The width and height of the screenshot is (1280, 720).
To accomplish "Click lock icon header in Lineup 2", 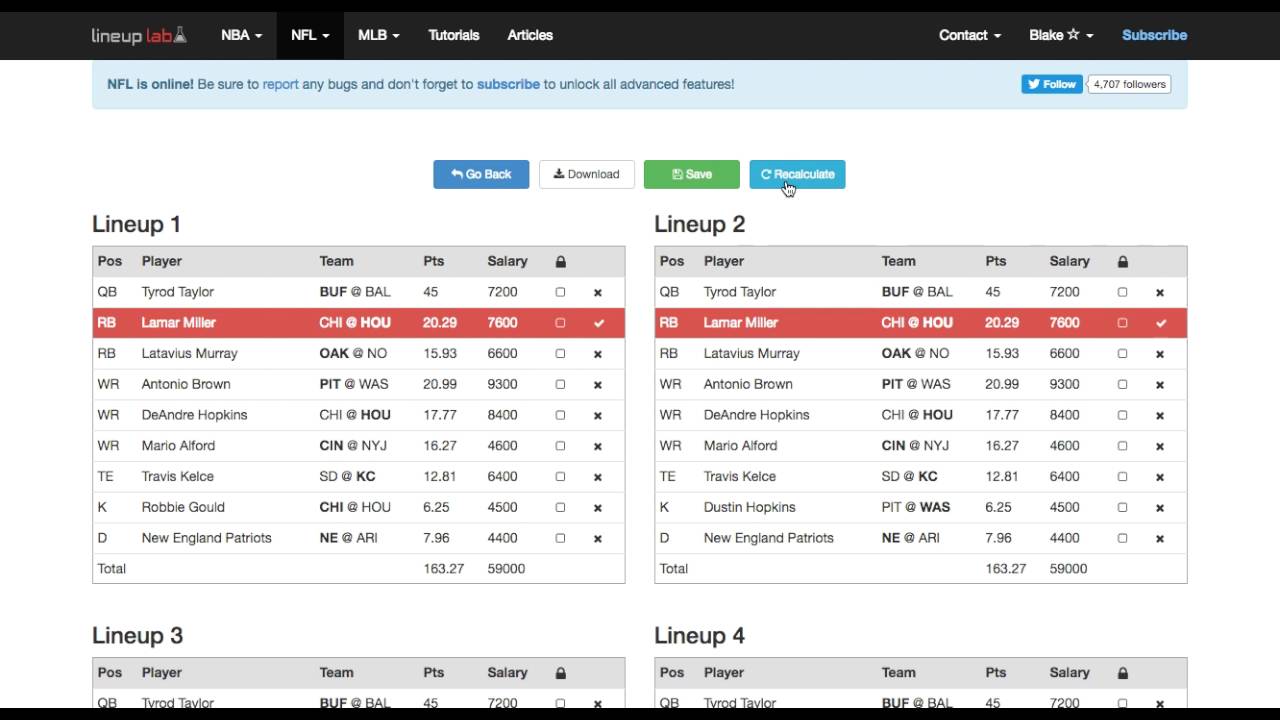I will tap(1122, 262).
